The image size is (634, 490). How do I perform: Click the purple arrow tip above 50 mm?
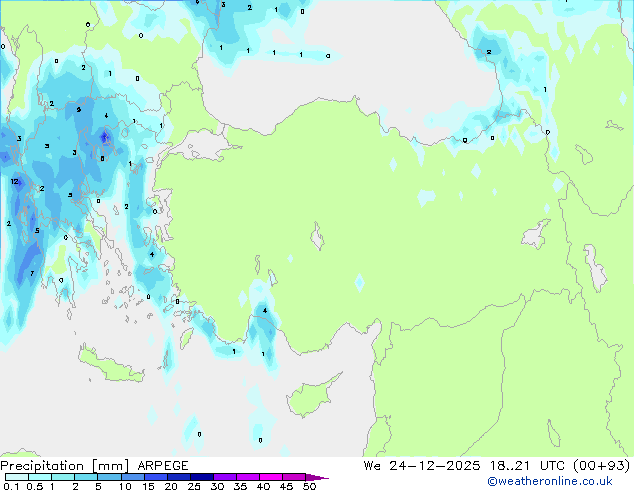pos(317,477)
